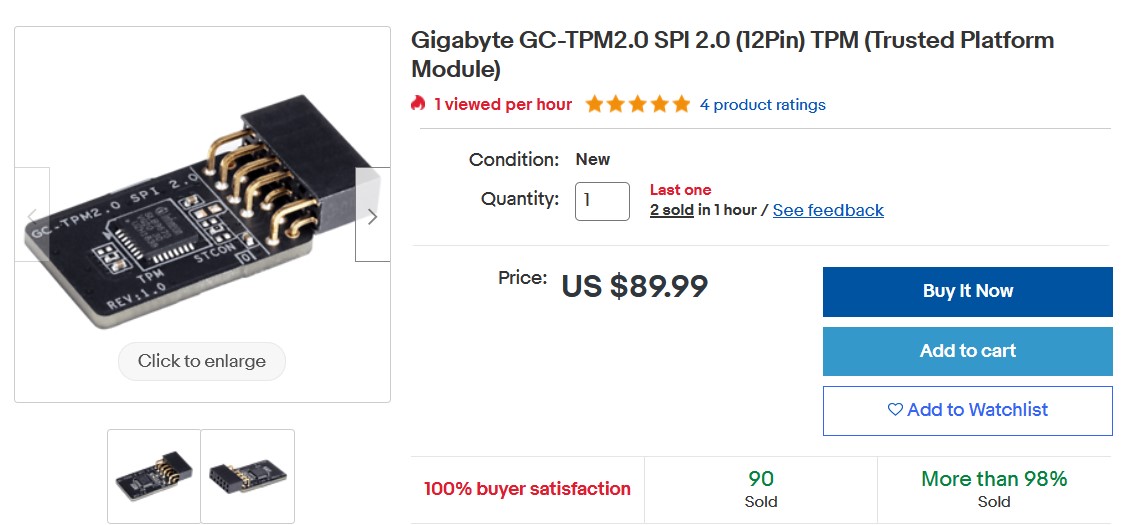Click the Add to cart button
Viewport: 1132px width, 525px height.
click(x=967, y=351)
